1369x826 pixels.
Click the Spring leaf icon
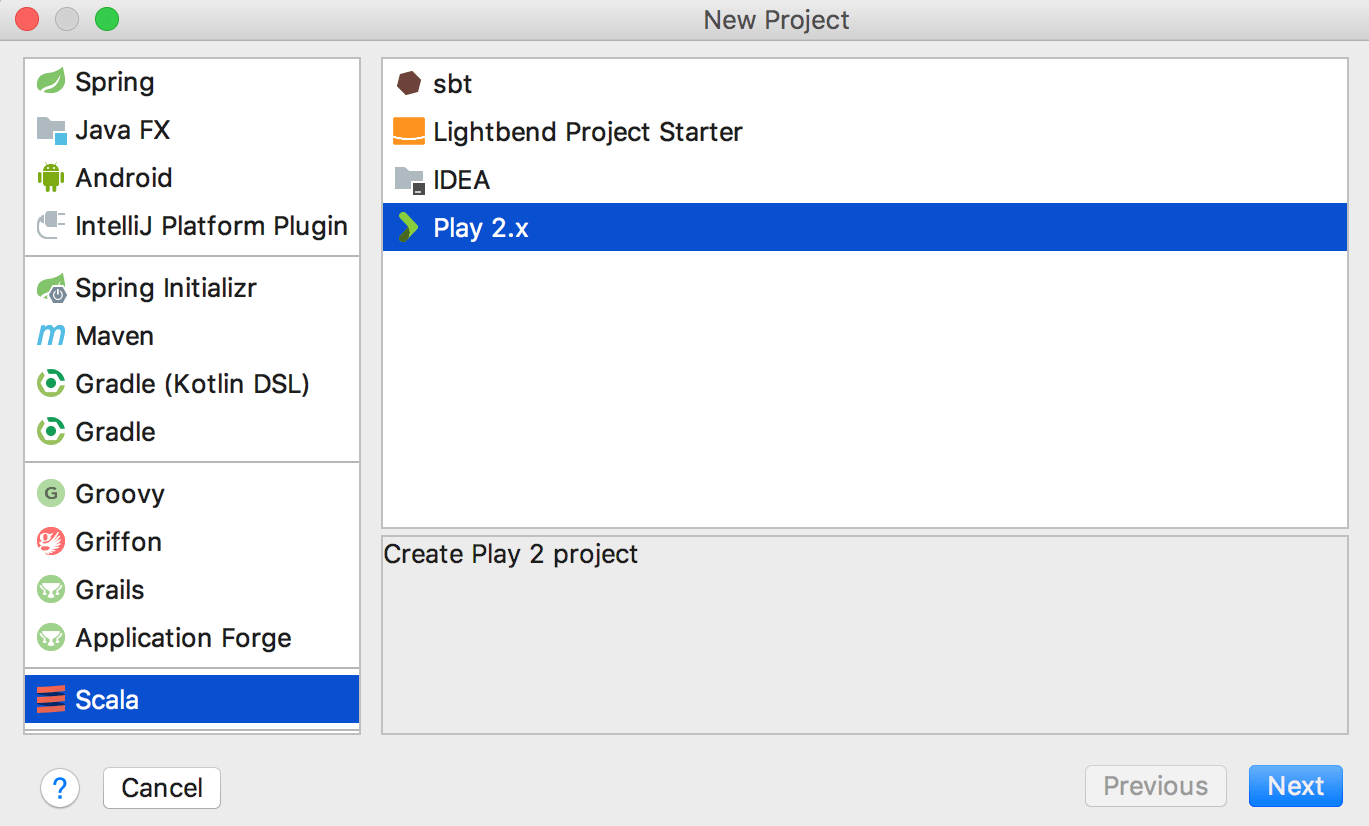(51, 82)
